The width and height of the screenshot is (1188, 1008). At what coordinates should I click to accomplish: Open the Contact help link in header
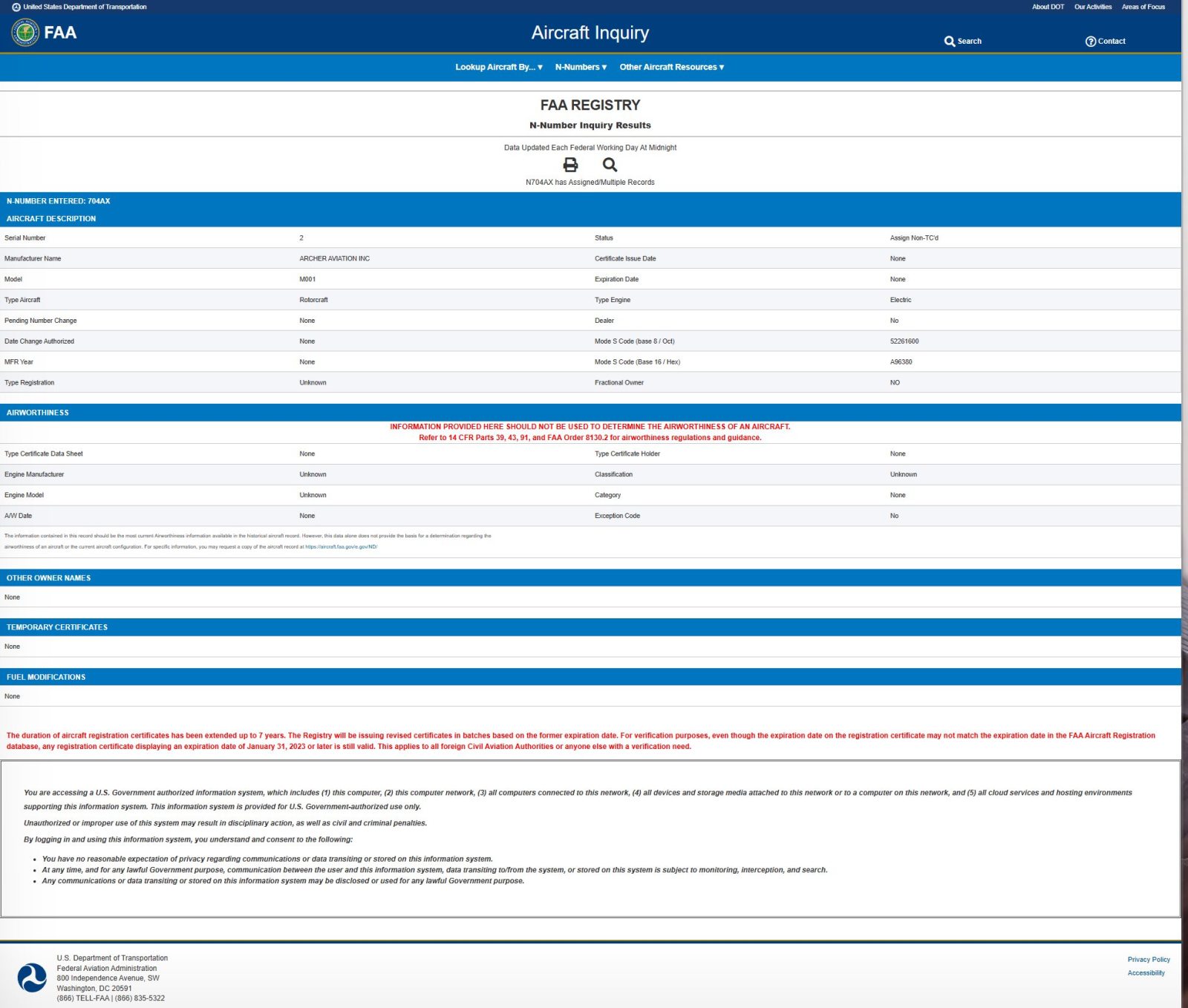1105,42
